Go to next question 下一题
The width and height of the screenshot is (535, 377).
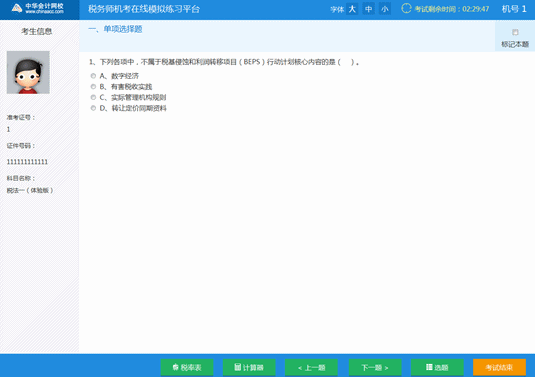pyautogui.click(x=375, y=367)
